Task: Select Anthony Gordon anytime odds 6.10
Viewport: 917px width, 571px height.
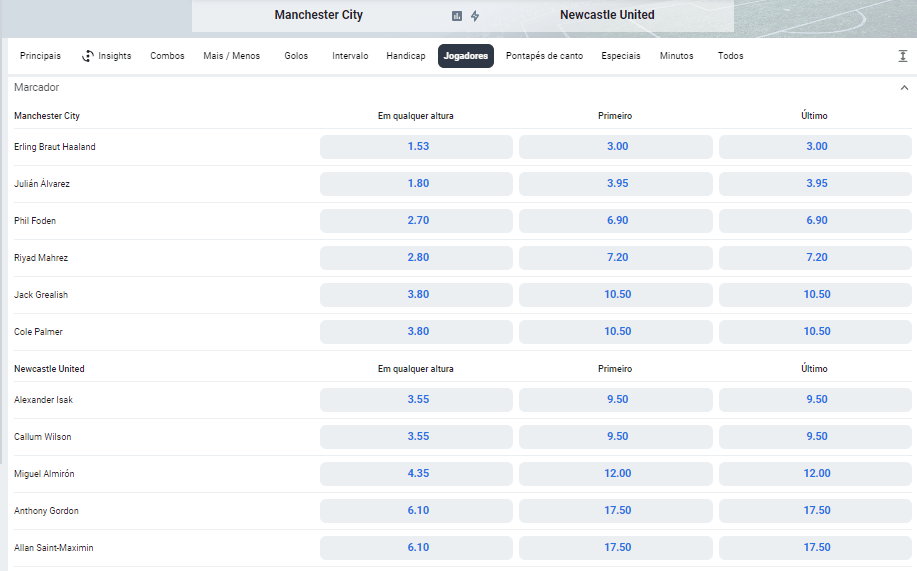Action: click(416, 511)
